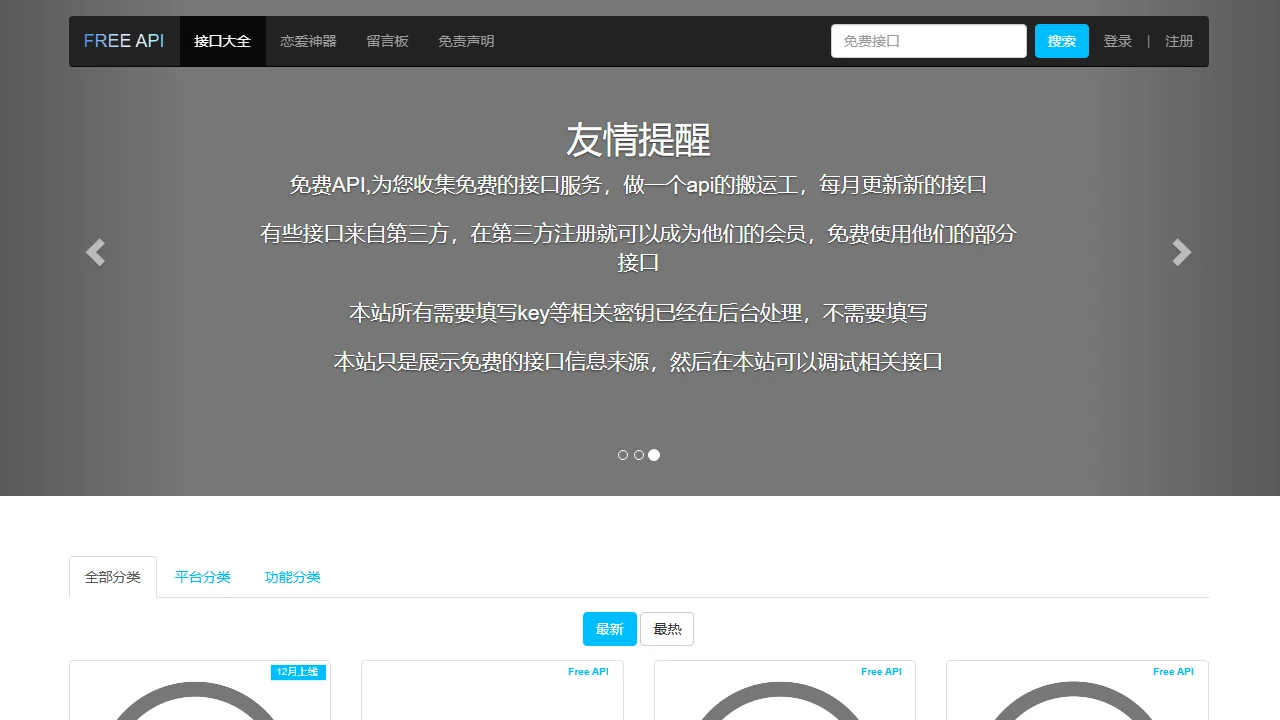The height and width of the screenshot is (720, 1280).
Task: Open the 免责声明 disclaimer page
Action: tap(465, 41)
